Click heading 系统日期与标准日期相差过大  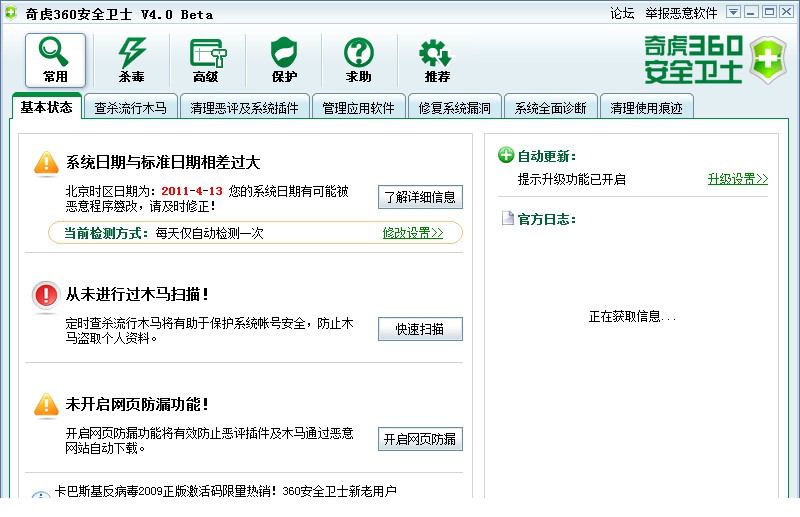[x=163, y=162]
